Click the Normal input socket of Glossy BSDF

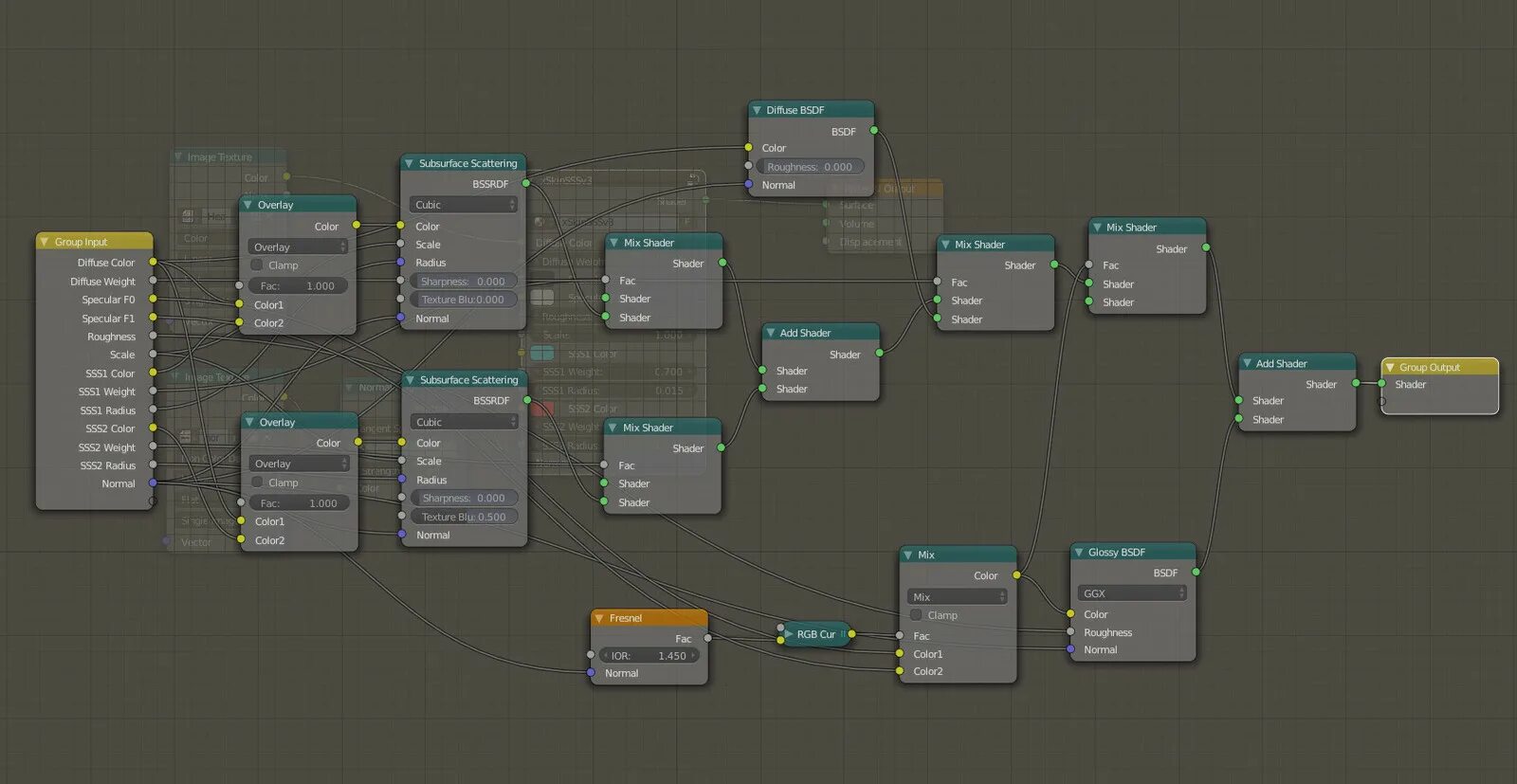1070,649
